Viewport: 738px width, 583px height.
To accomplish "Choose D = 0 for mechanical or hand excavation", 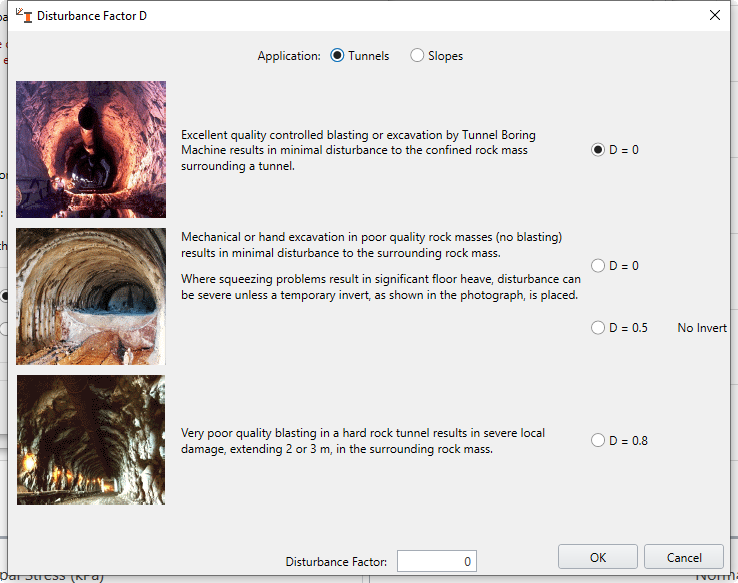I will pos(598,266).
